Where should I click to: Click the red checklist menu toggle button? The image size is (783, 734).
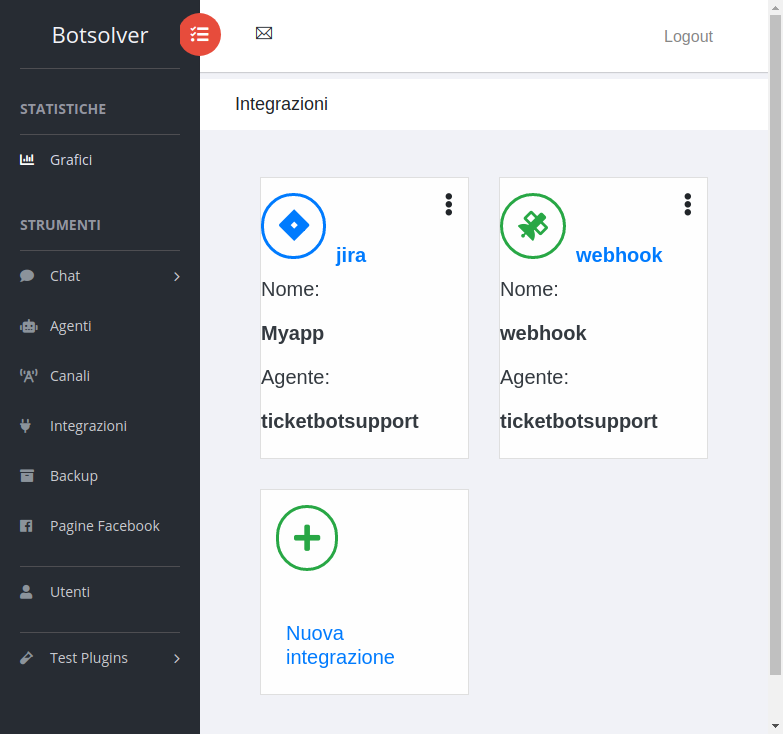[x=200, y=34]
